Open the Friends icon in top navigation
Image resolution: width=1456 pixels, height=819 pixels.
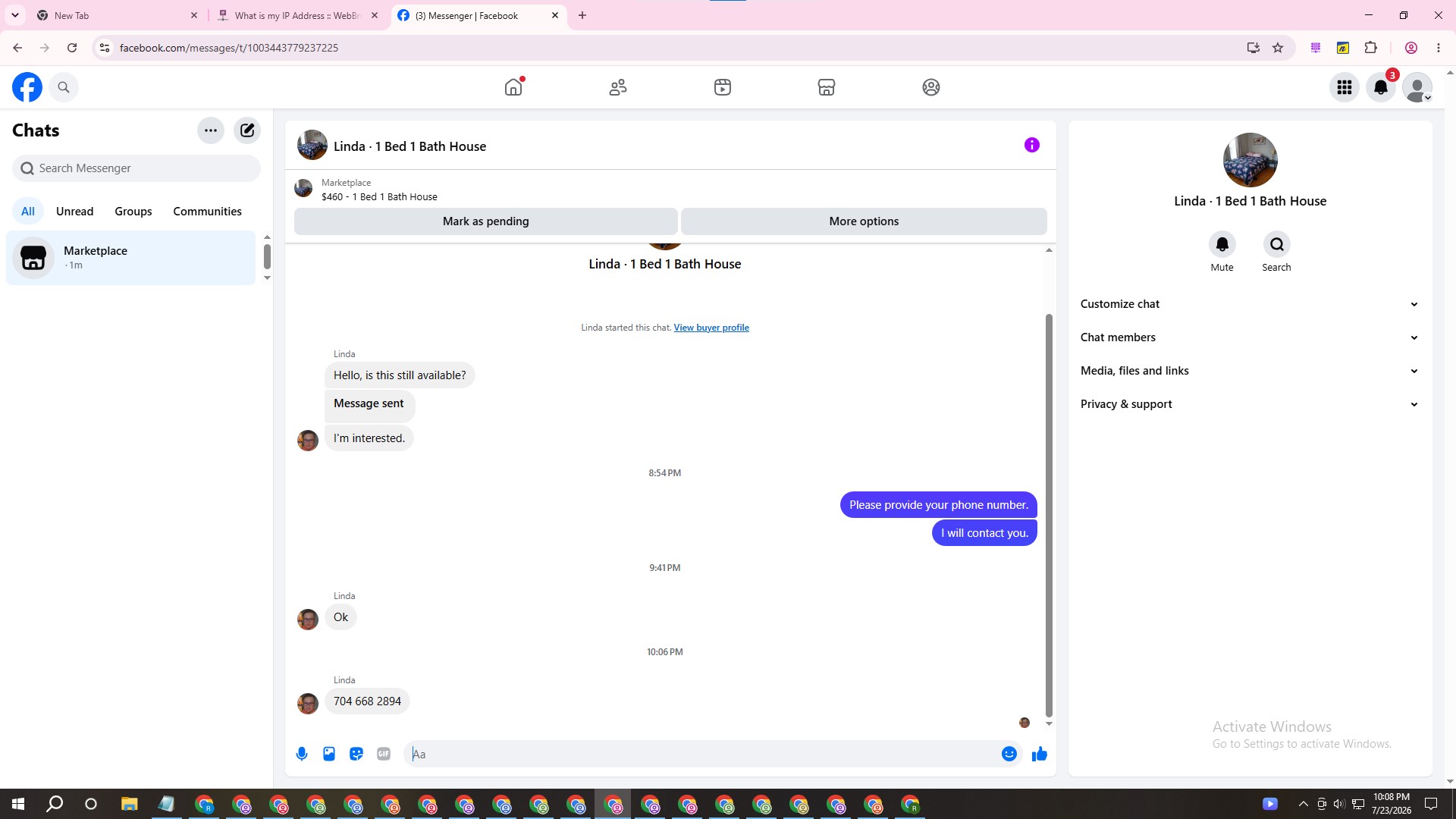618,87
